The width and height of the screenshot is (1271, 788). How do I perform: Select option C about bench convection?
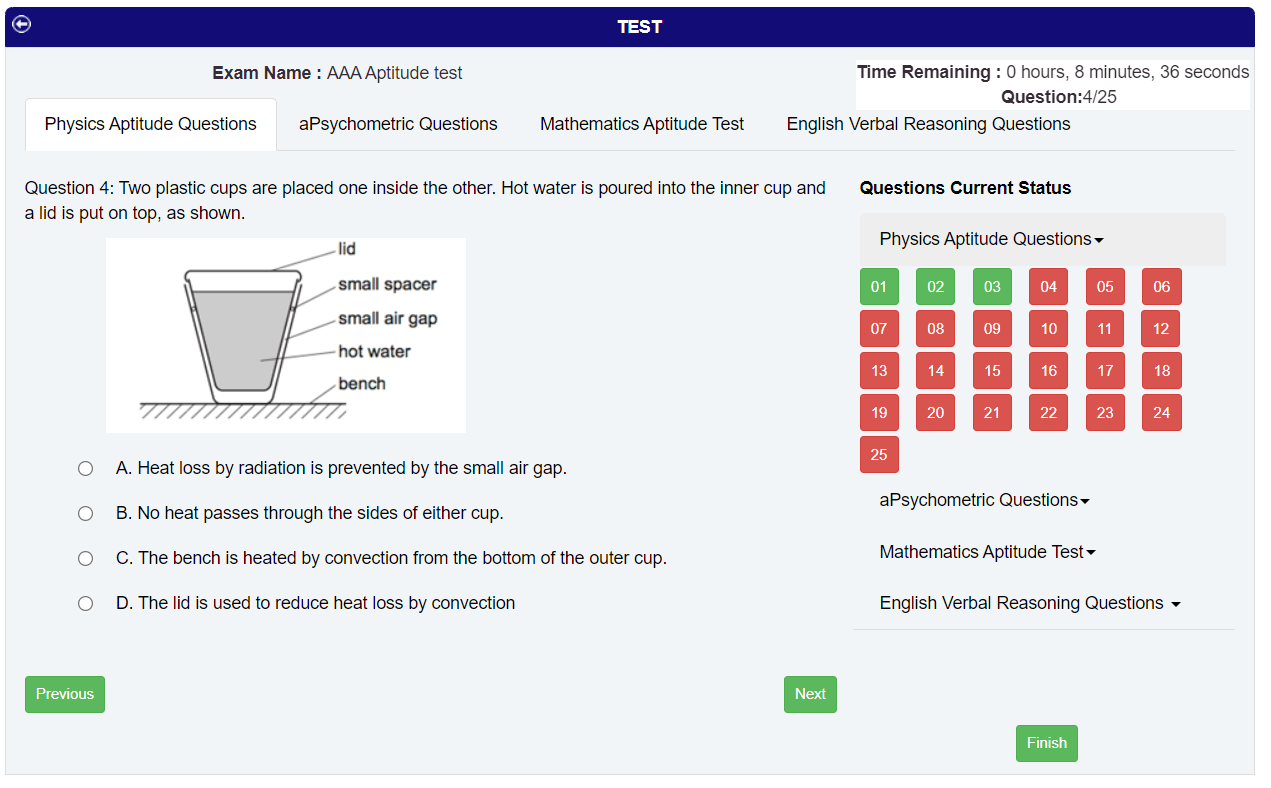click(86, 558)
